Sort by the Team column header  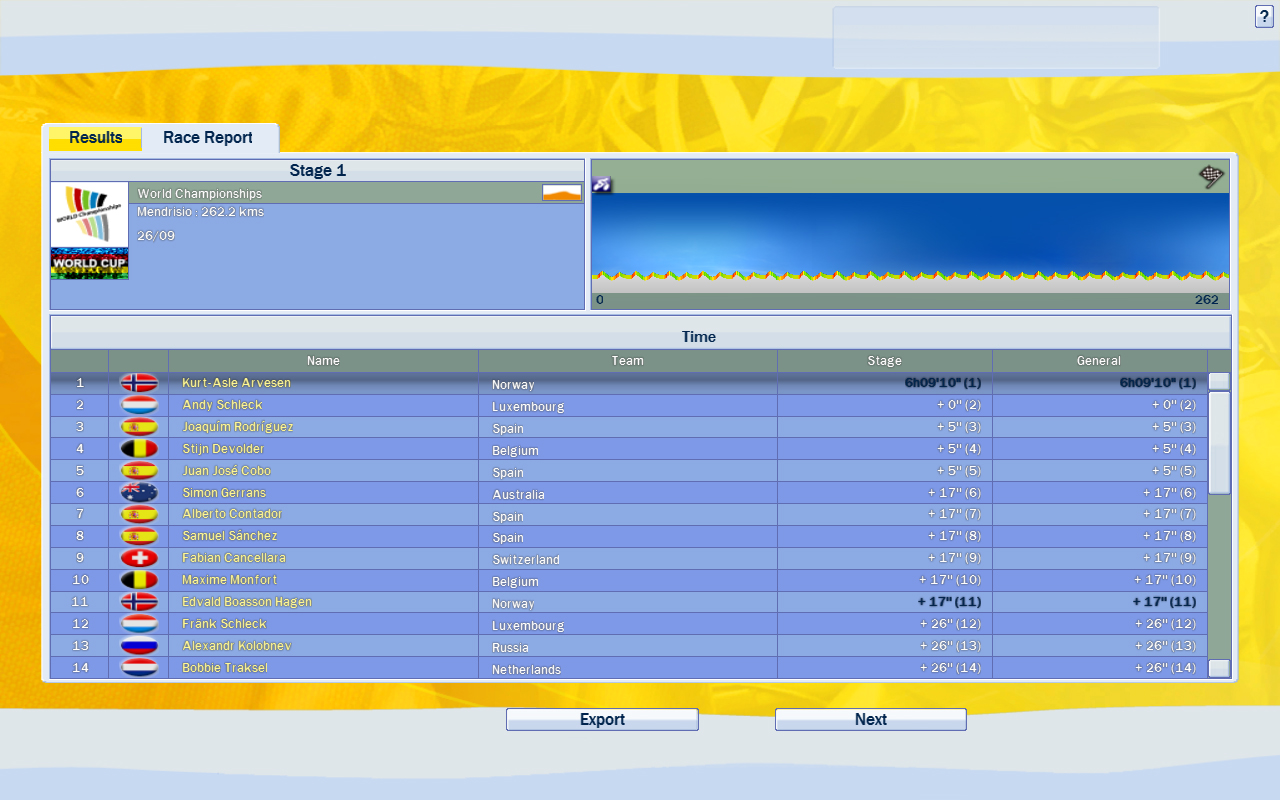(x=627, y=361)
